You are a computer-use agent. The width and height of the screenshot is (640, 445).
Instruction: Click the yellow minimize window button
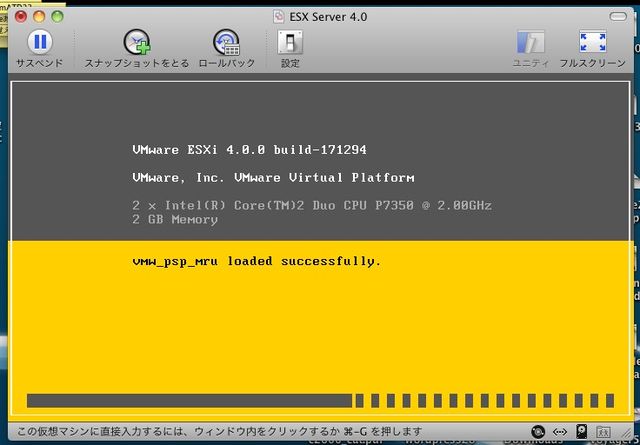coord(39,16)
